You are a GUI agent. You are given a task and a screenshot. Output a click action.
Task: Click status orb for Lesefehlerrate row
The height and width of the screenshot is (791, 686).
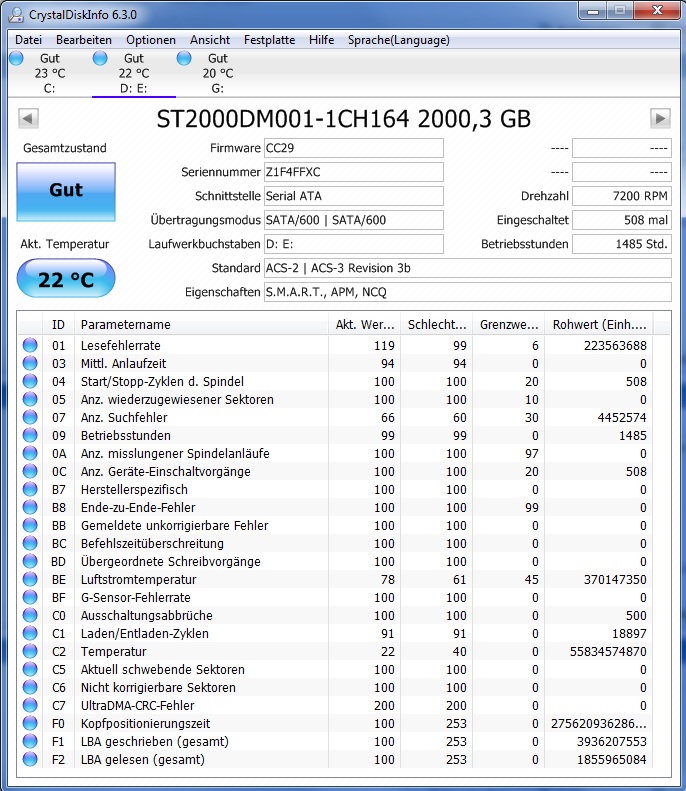(x=30, y=345)
